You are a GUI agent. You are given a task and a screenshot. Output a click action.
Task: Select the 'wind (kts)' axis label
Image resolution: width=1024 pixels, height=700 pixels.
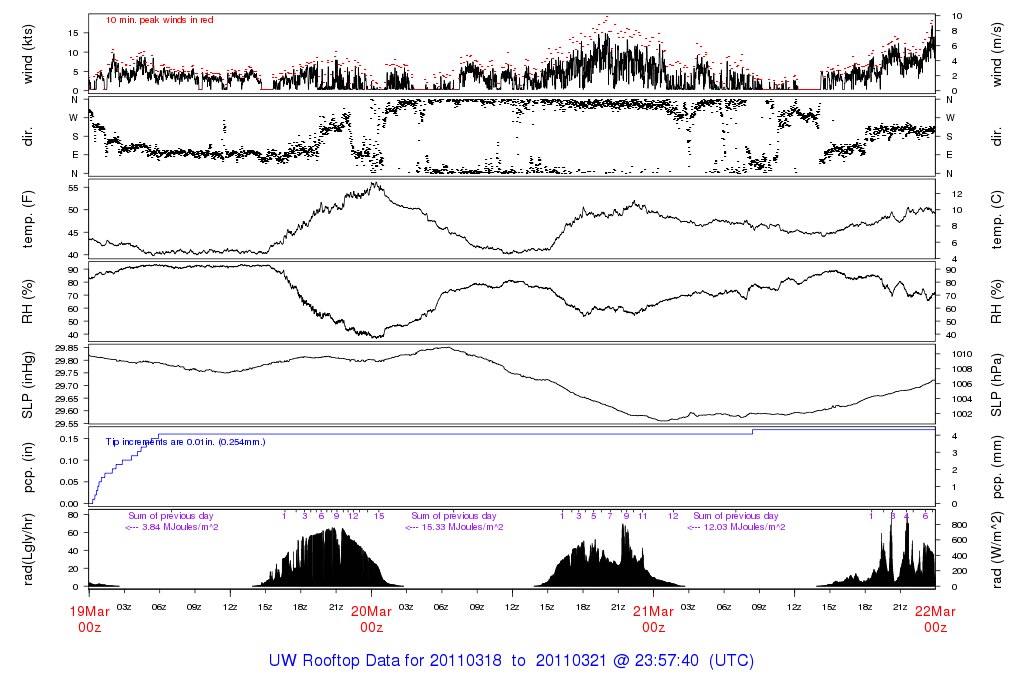click(27, 54)
